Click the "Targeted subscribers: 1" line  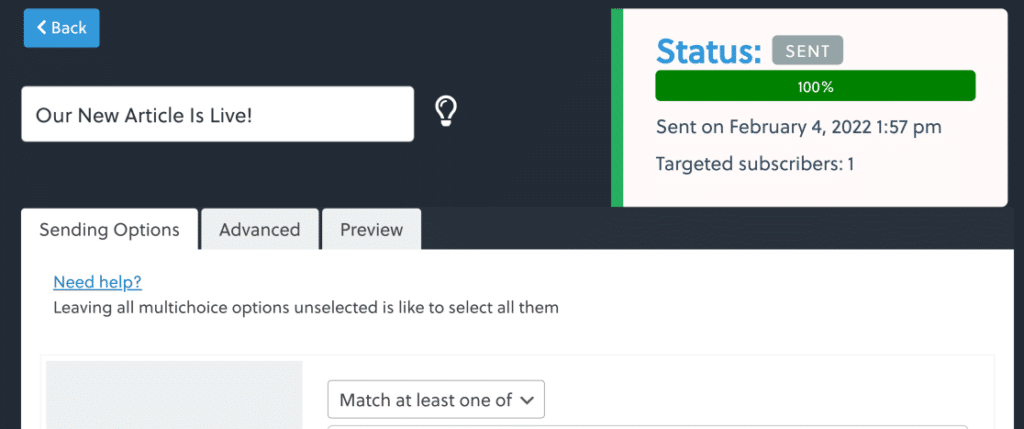[755, 163]
